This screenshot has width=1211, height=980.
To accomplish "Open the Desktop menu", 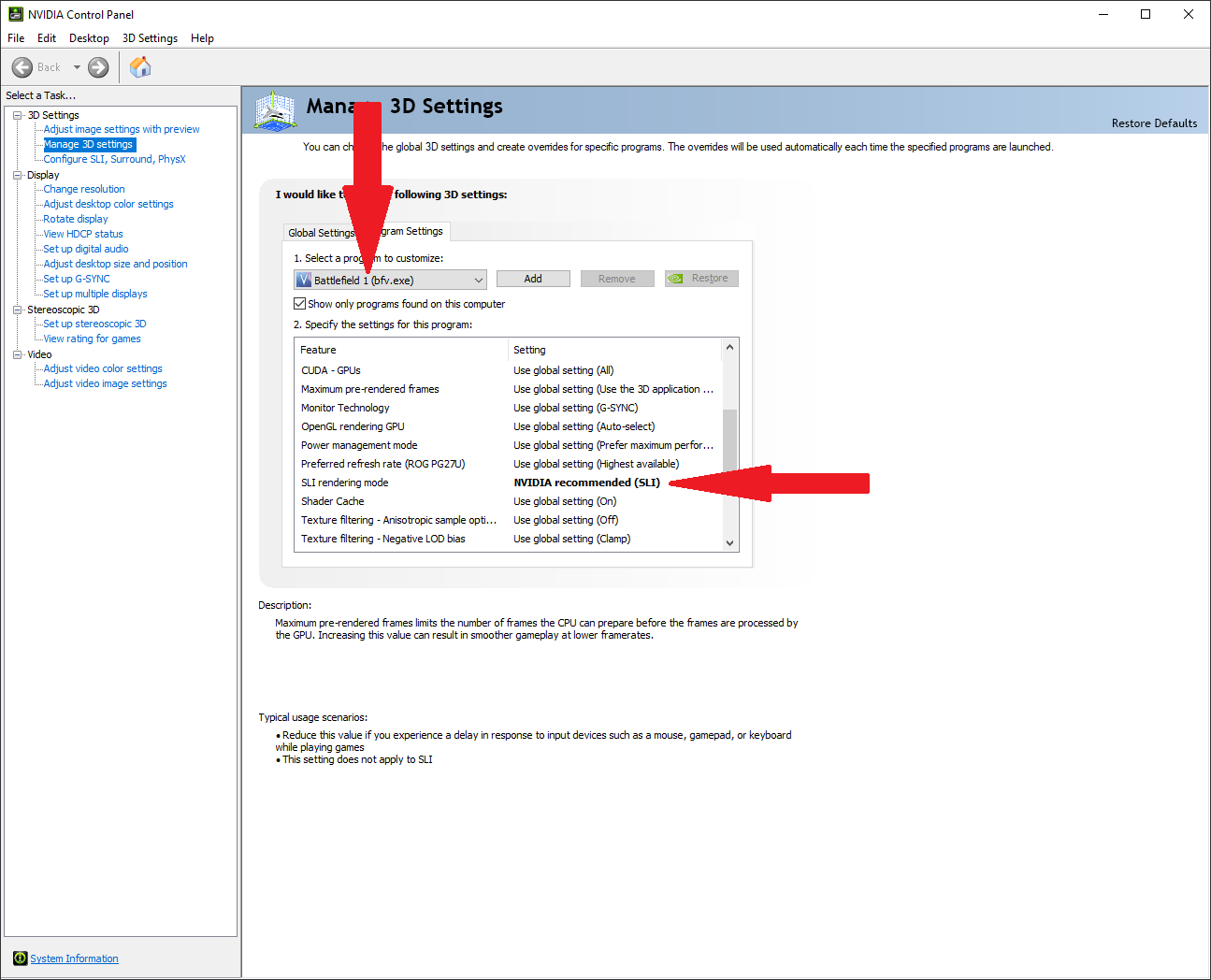I will 89,38.
